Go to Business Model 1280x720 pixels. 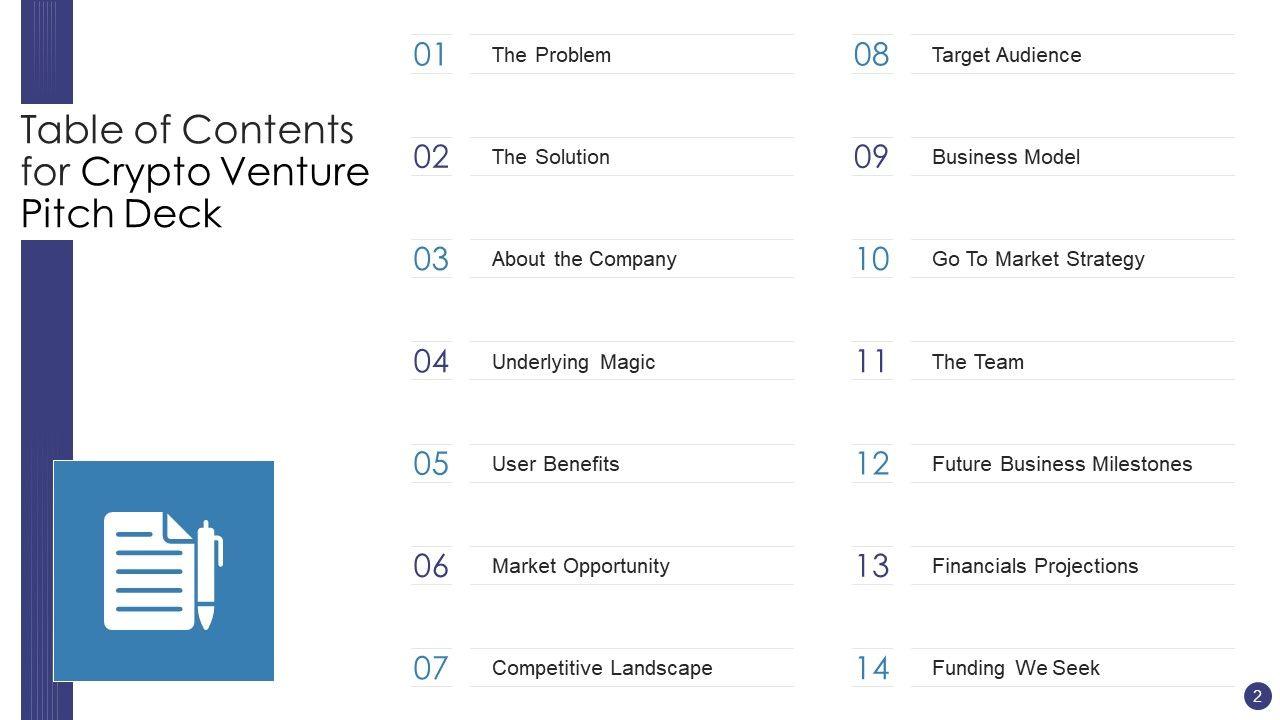[x=1005, y=157]
